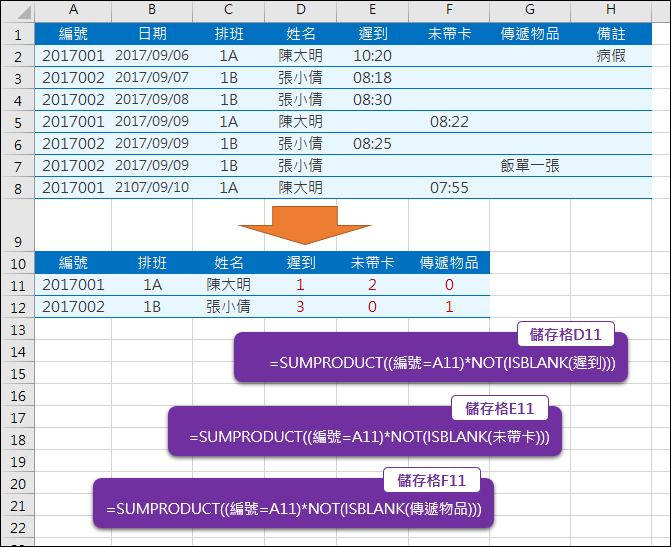
Task: Select column E header
Action: [x=373, y=10]
